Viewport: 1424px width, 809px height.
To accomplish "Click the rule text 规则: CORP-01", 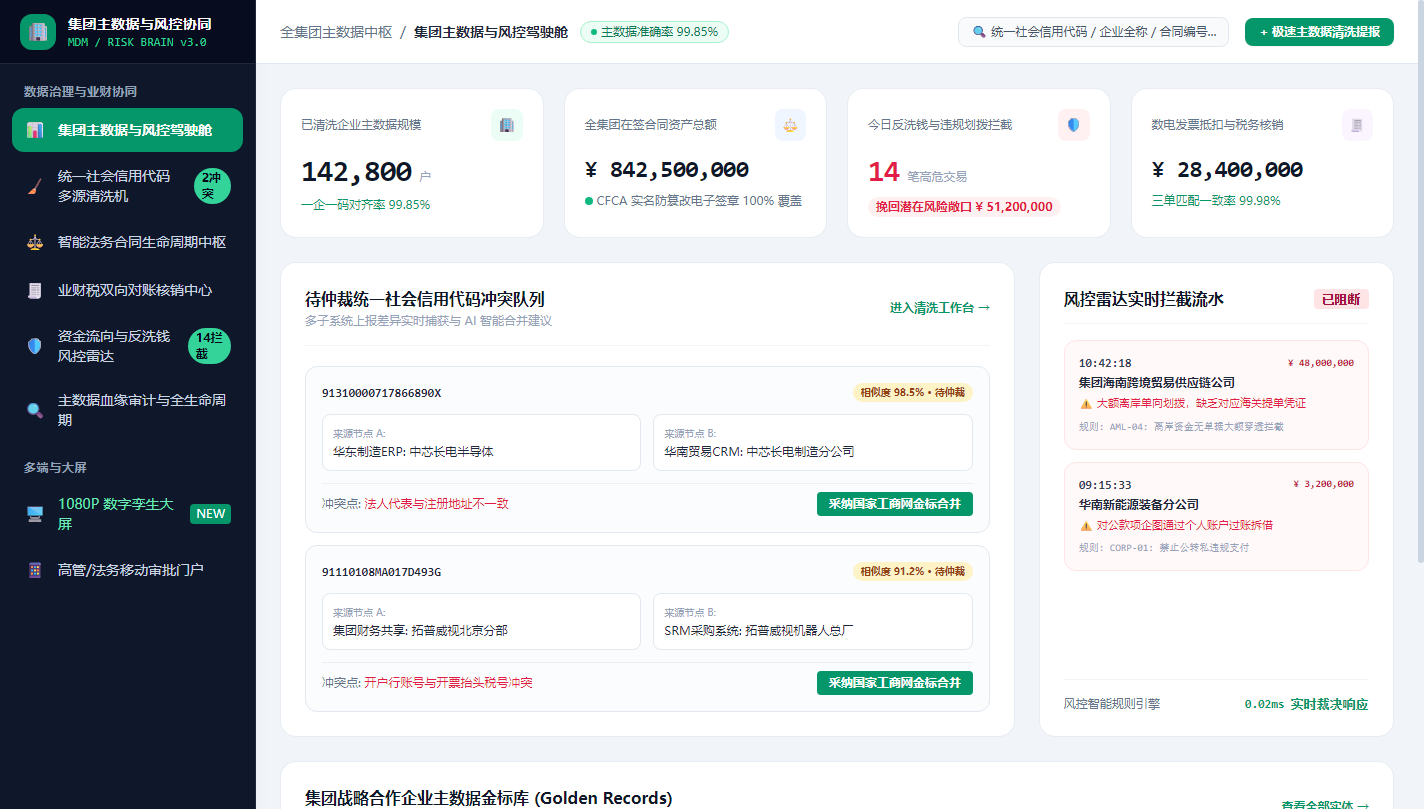I will coord(1164,548).
